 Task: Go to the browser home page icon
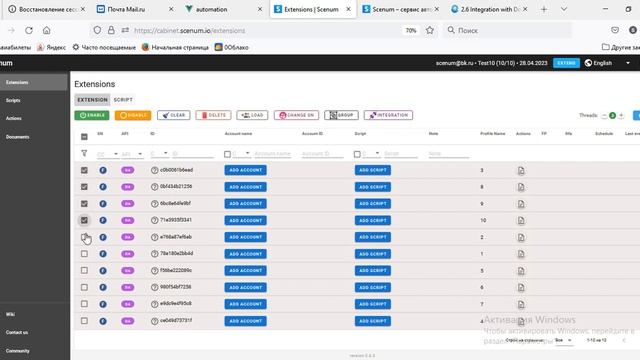(x=47, y=30)
